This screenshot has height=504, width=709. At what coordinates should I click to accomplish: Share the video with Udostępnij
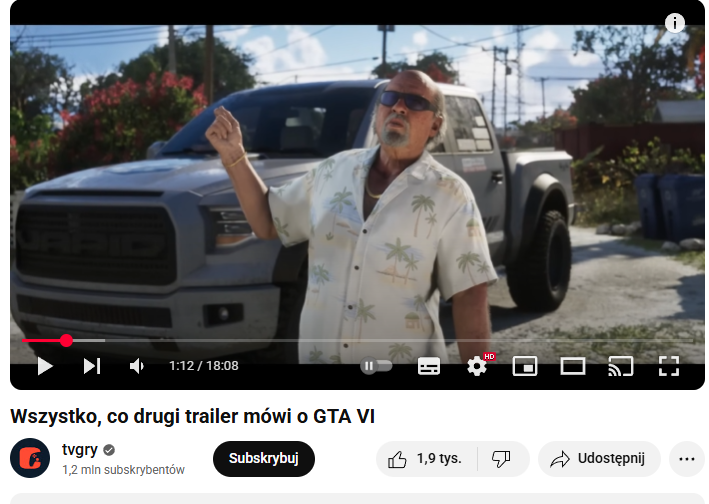click(x=599, y=459)
